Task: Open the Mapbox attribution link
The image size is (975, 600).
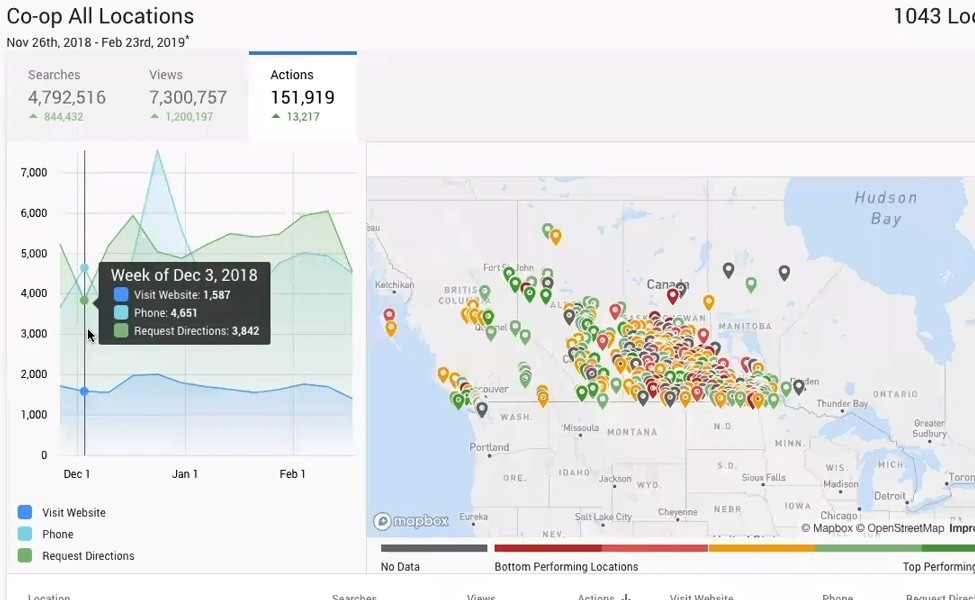Action: click(826, 528)
